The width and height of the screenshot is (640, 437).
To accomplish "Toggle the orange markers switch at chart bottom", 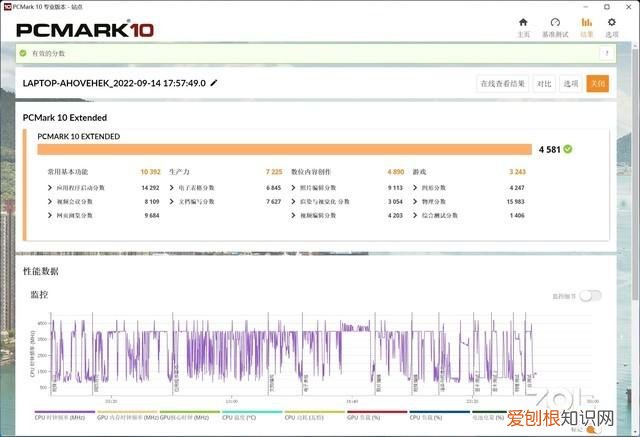I will pyautogui.click(x=594, y=430).
